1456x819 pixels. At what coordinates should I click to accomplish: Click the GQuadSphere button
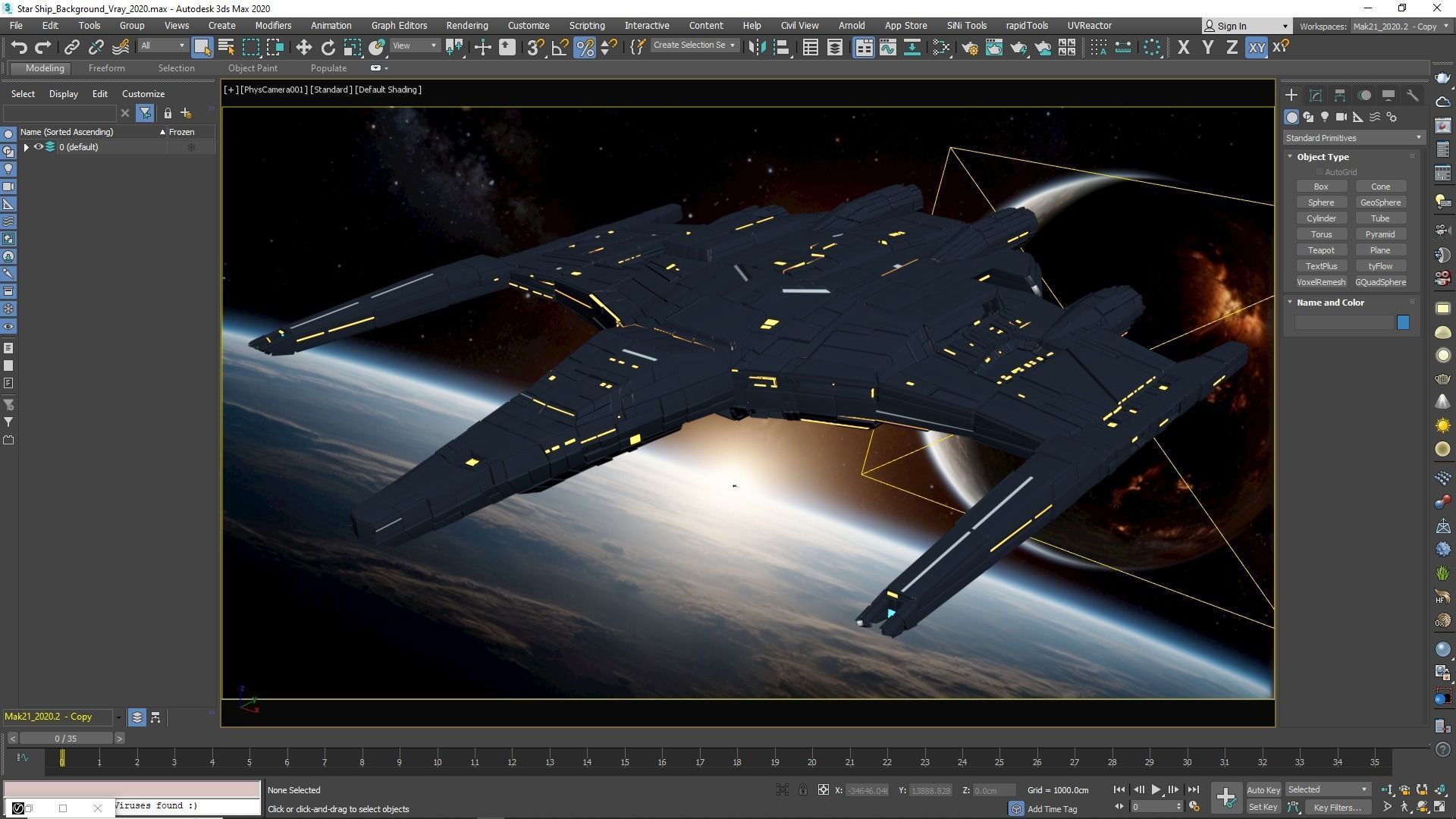tap(1380, 282)
